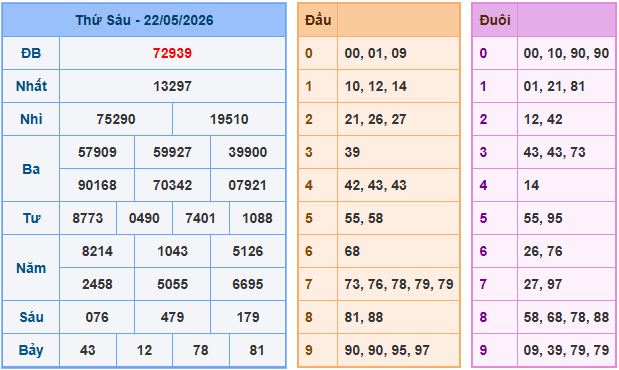Select the Nhất prize label
The image size is (619, 370).
(x=31, y=86)
